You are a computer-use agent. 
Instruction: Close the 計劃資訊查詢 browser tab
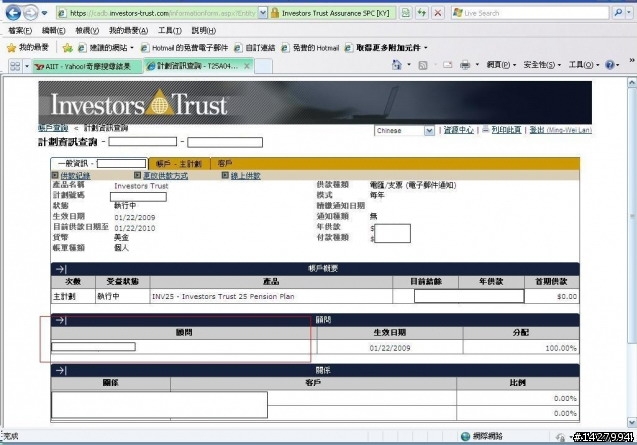(x=247, y=66)
